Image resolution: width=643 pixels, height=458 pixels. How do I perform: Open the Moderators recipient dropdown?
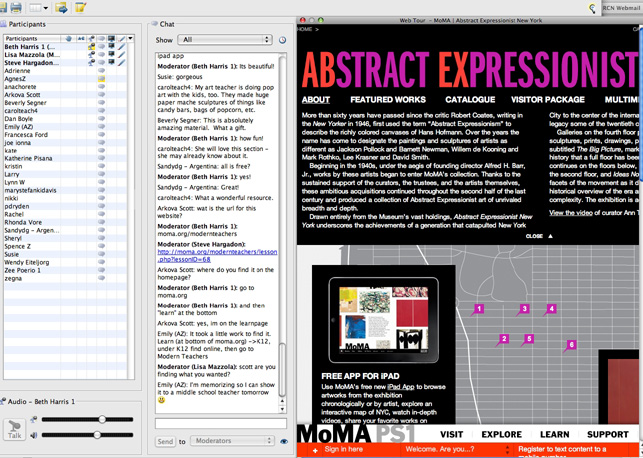click(x=232, y=441)
